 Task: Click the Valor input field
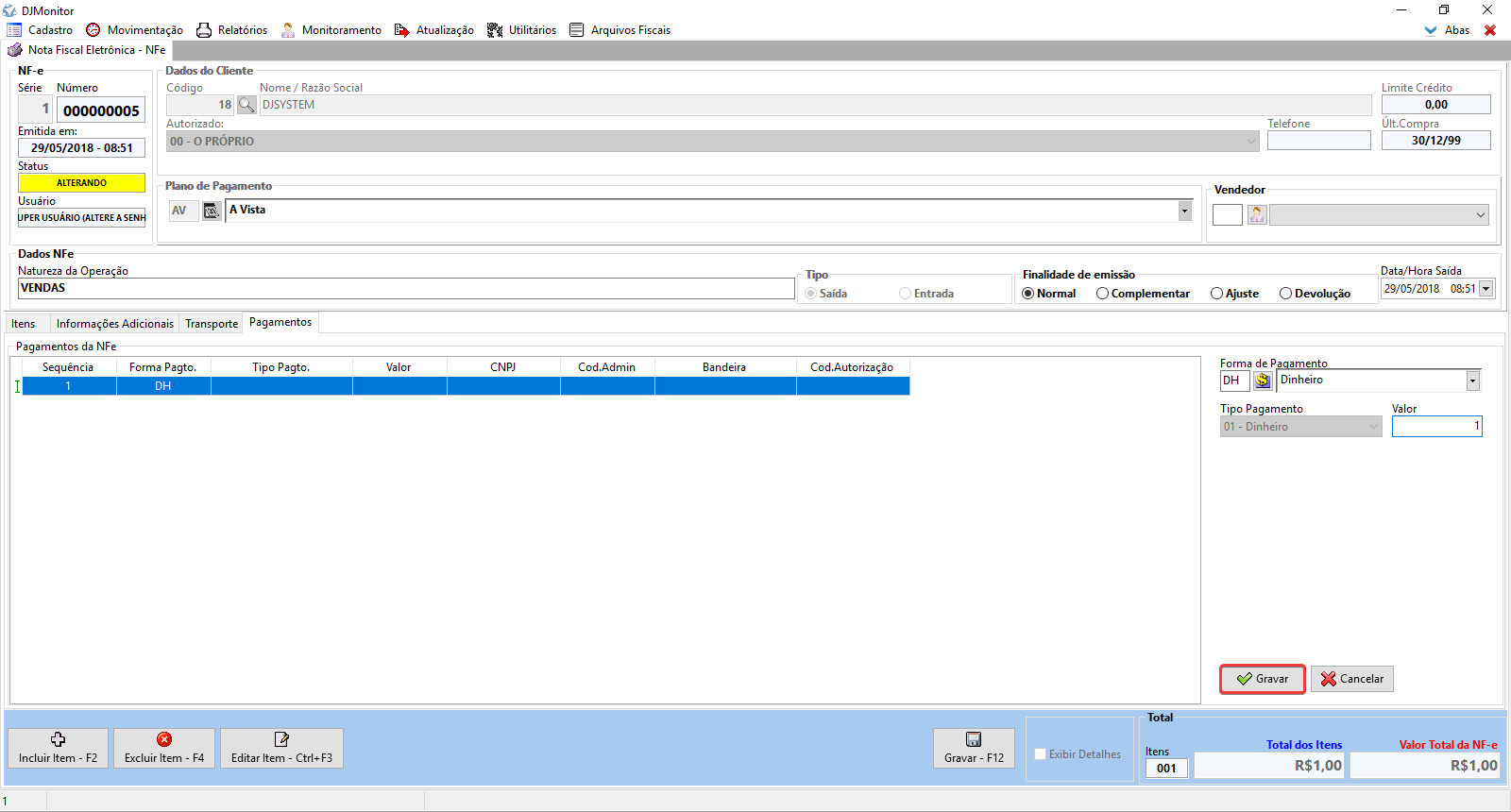[x=1436, y=427]
